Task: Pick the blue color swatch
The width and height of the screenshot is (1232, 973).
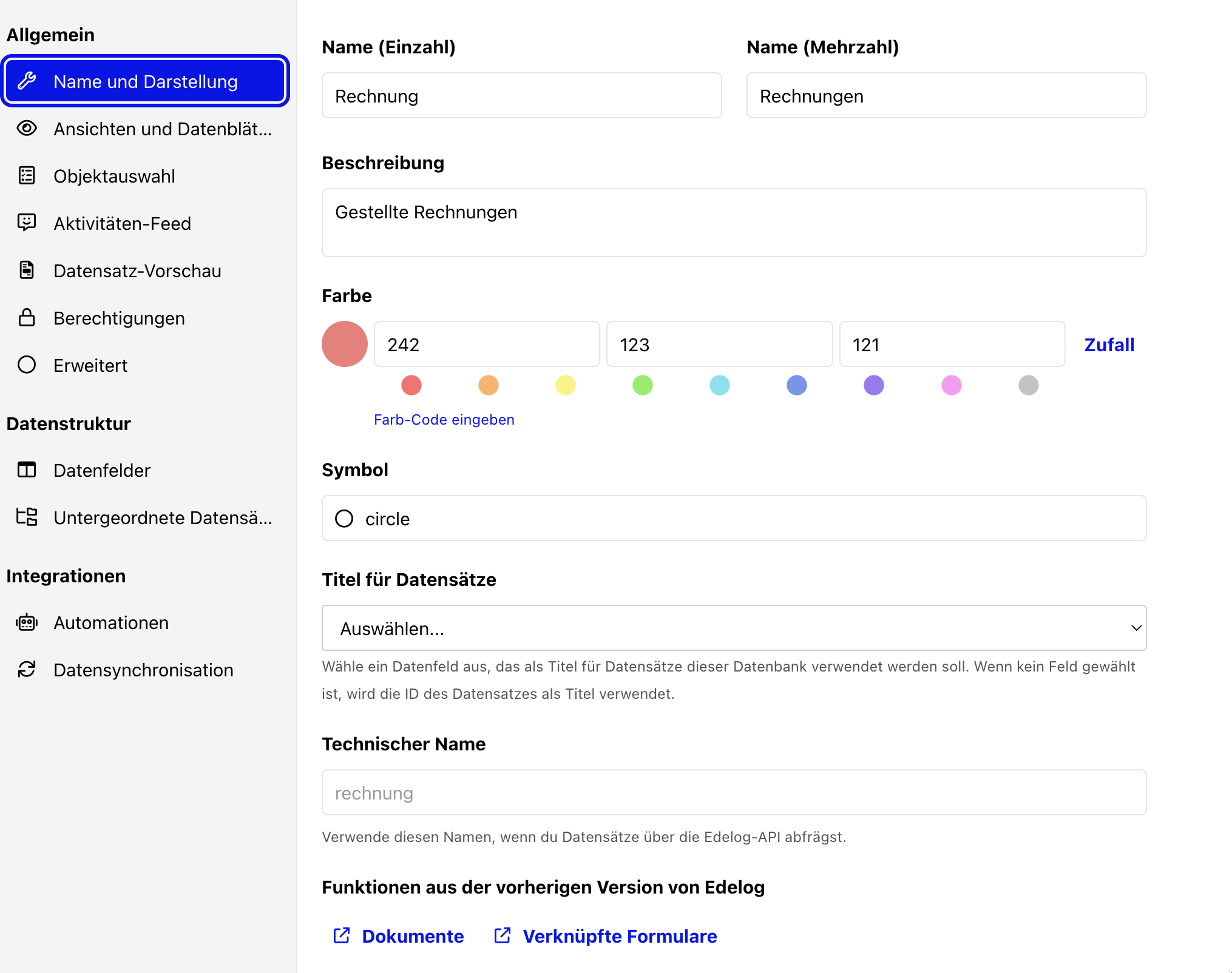Action: click(797, 385)
